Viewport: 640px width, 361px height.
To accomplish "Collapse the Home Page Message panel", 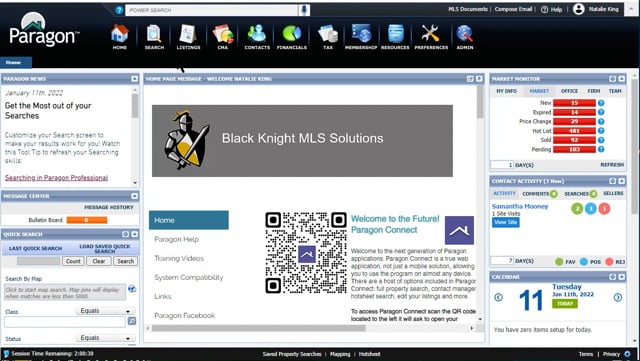I will click(479, 79).
